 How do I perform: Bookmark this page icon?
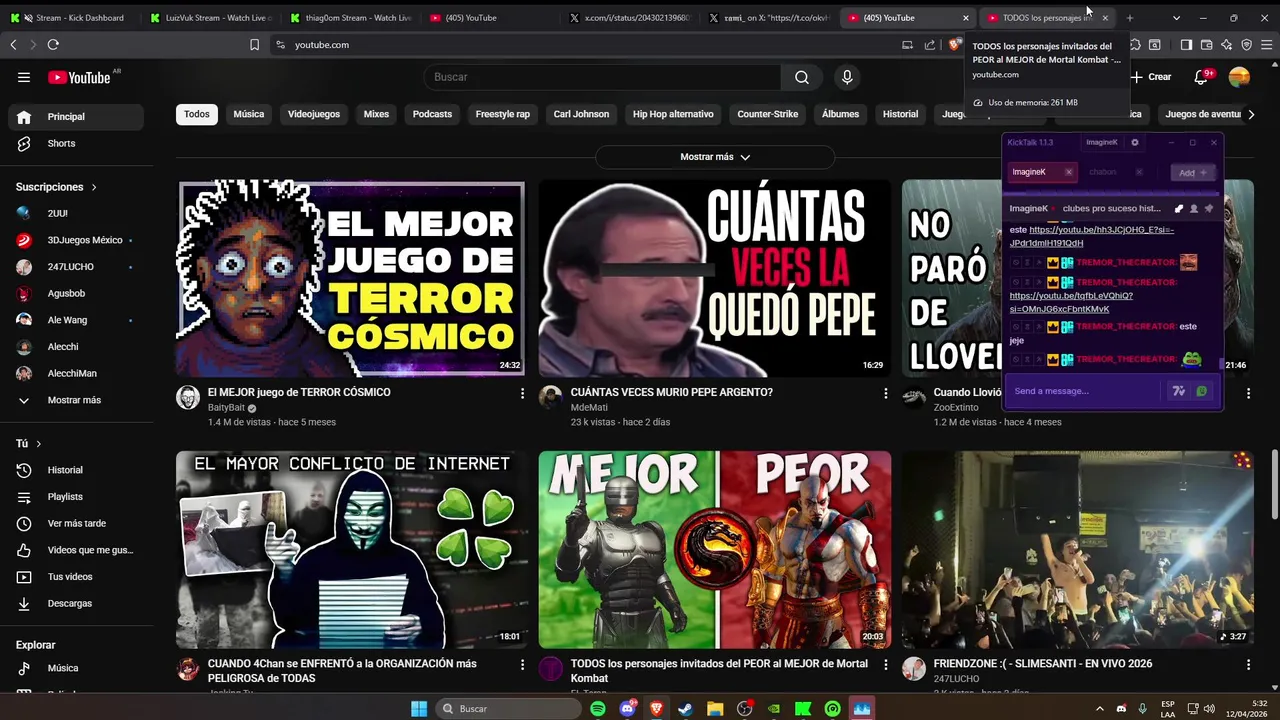[254, 45]
